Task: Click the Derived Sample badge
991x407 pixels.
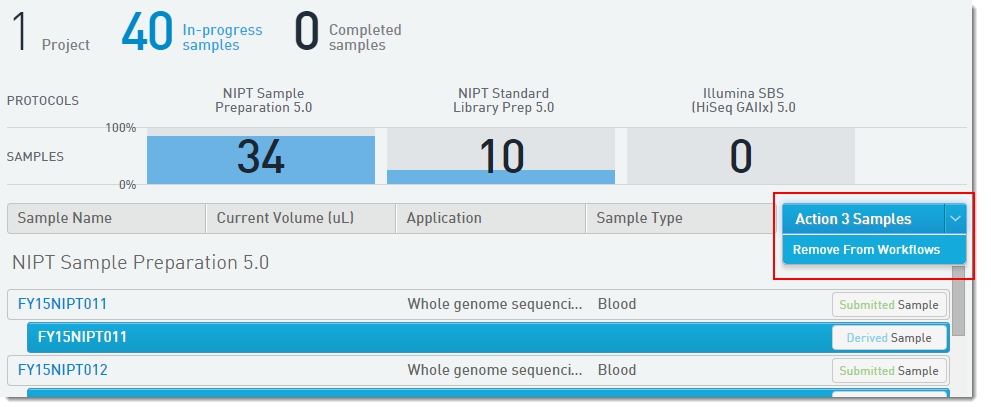Action: click(x=888, y=338)
